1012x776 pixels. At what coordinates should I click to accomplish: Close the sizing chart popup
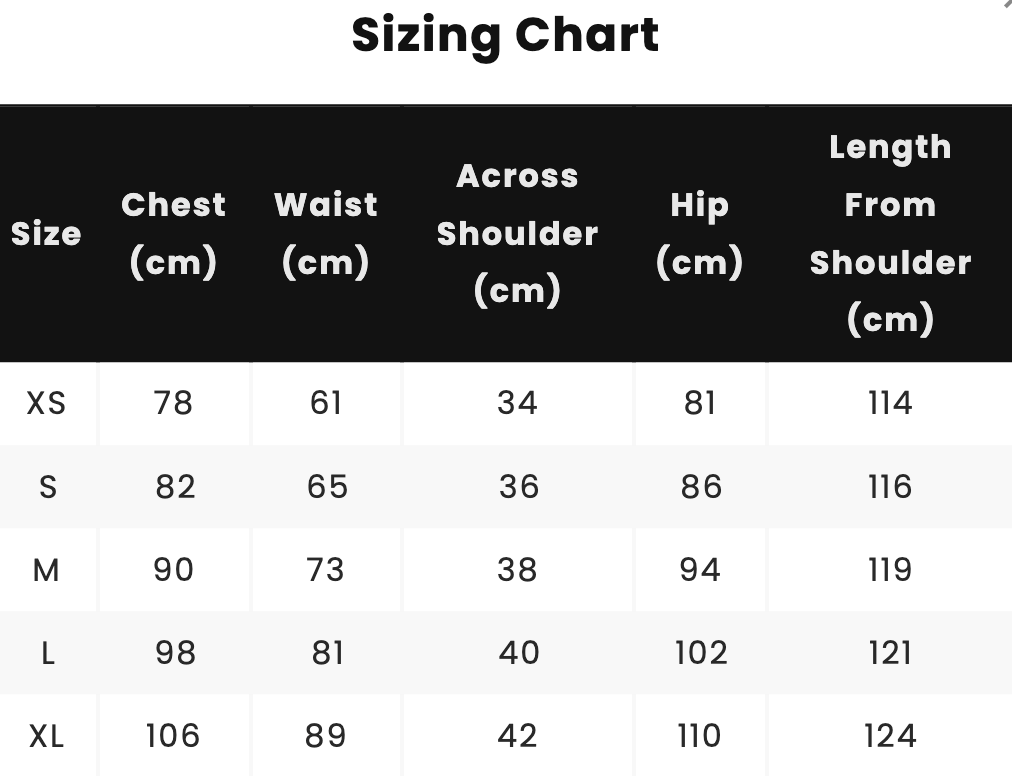click(1007, 3)
